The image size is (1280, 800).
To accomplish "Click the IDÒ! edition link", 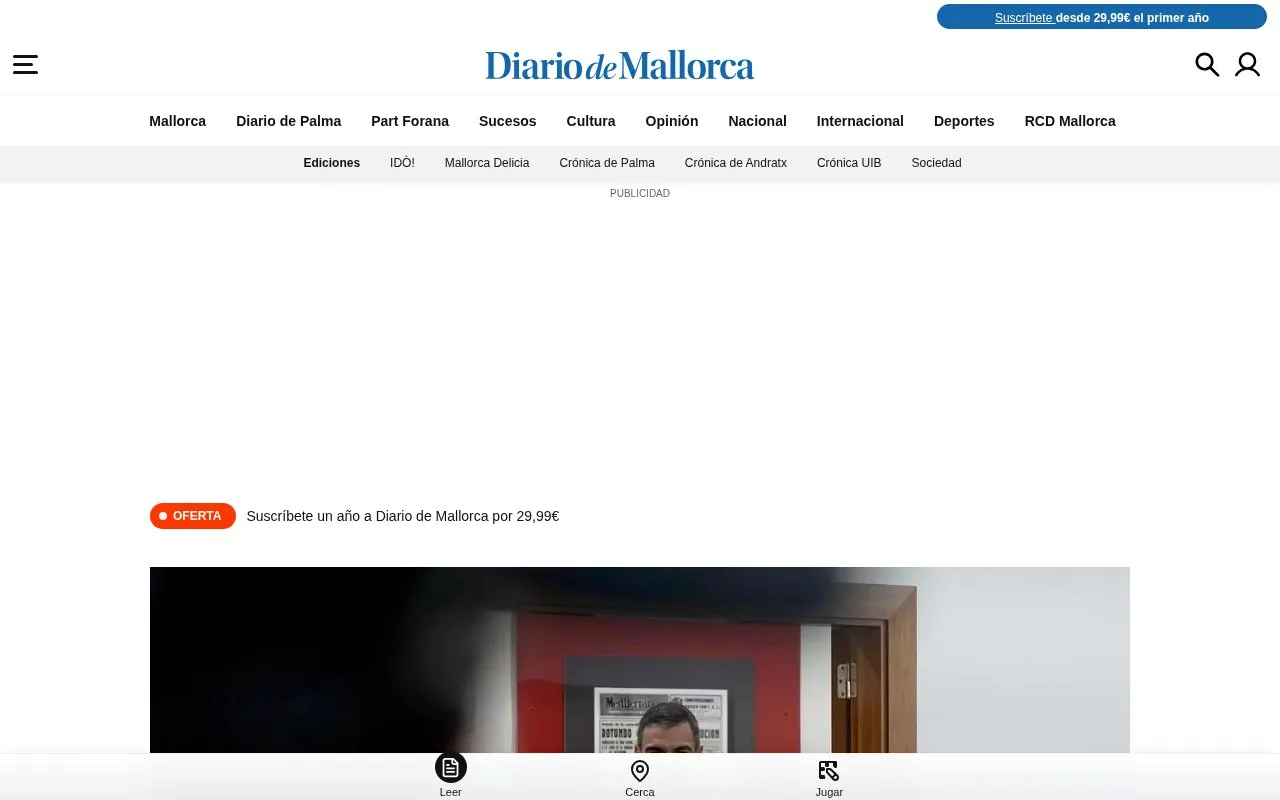I will coord(402,163).
